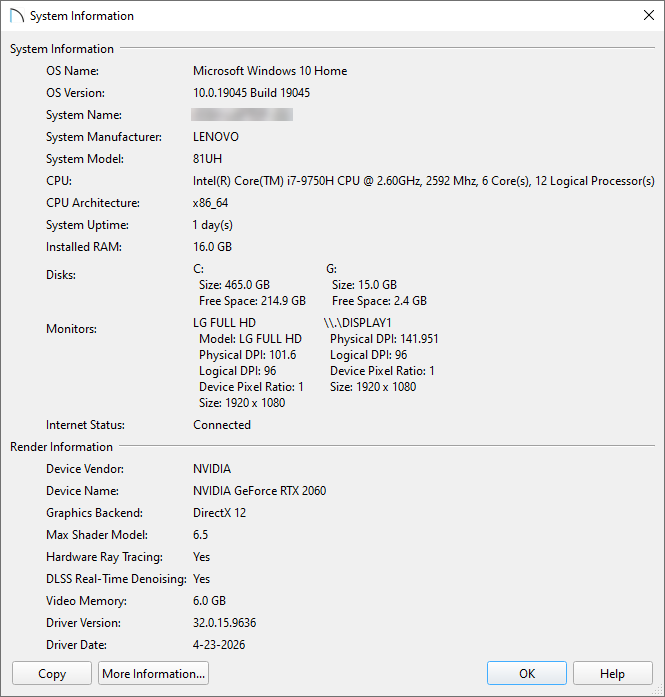Click the Render Information section header
The width and height of the screenshot is (665, 697).
click(61, 447)
